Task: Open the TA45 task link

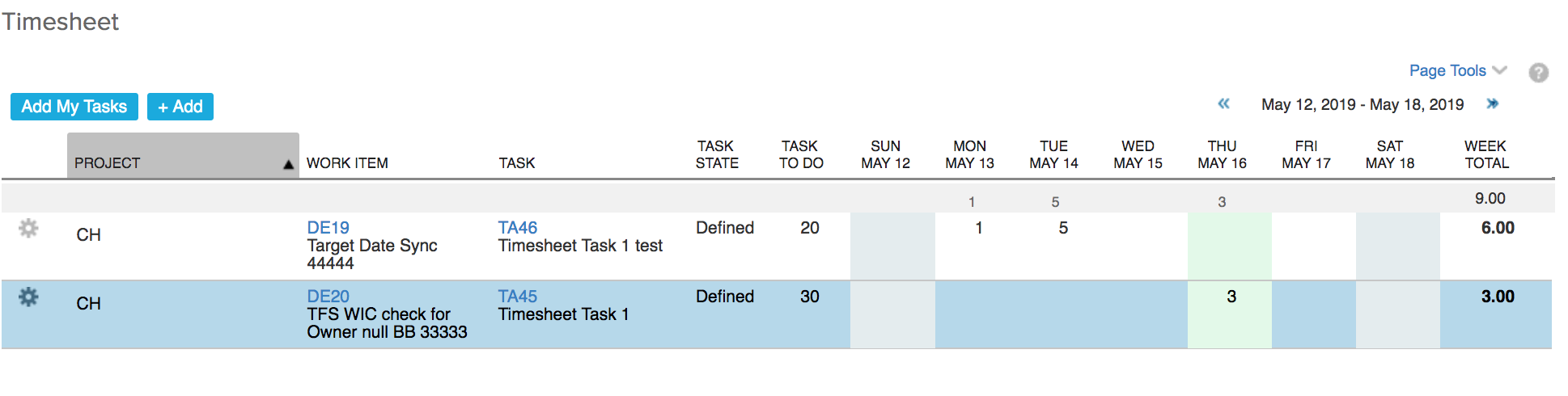Action: (517, 297)
